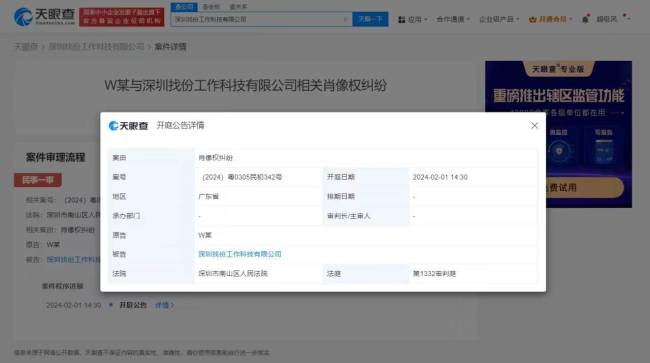This screenshot has width=650, height=363.
Task: Select the plaintiff value W某 in the dialog
Action: click(205, 235)
